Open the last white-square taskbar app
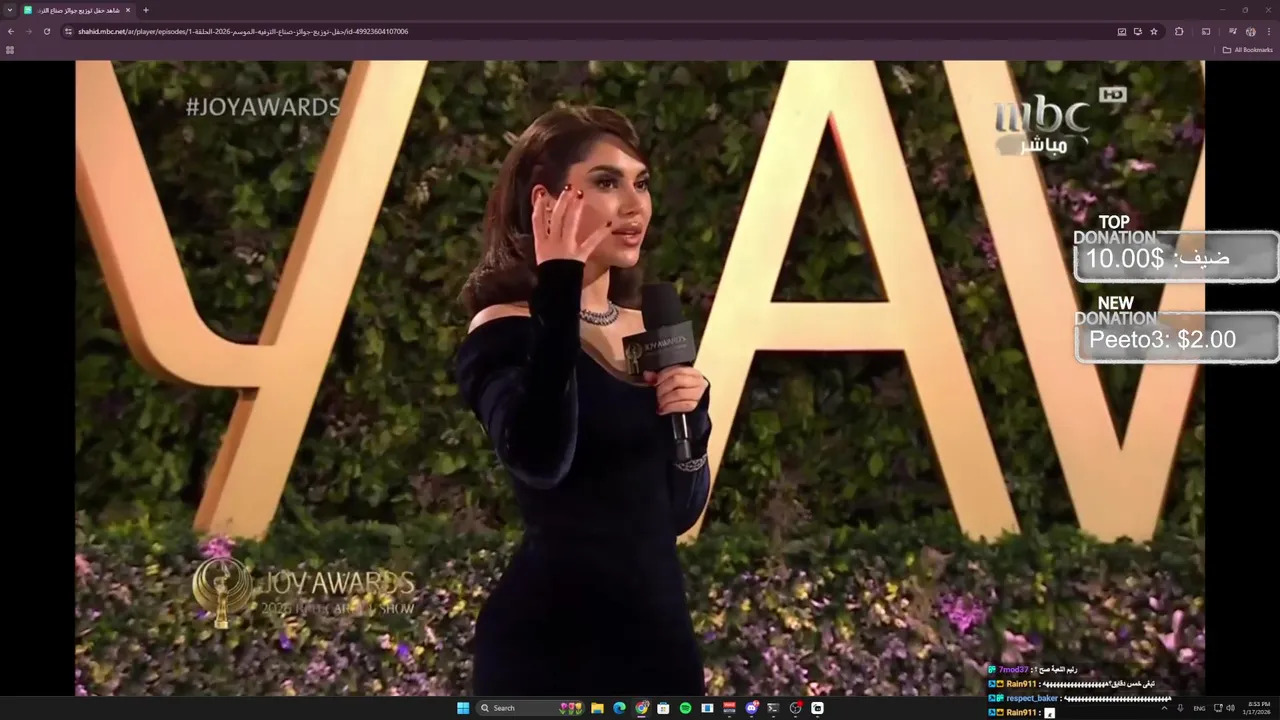 pos(817,708)
